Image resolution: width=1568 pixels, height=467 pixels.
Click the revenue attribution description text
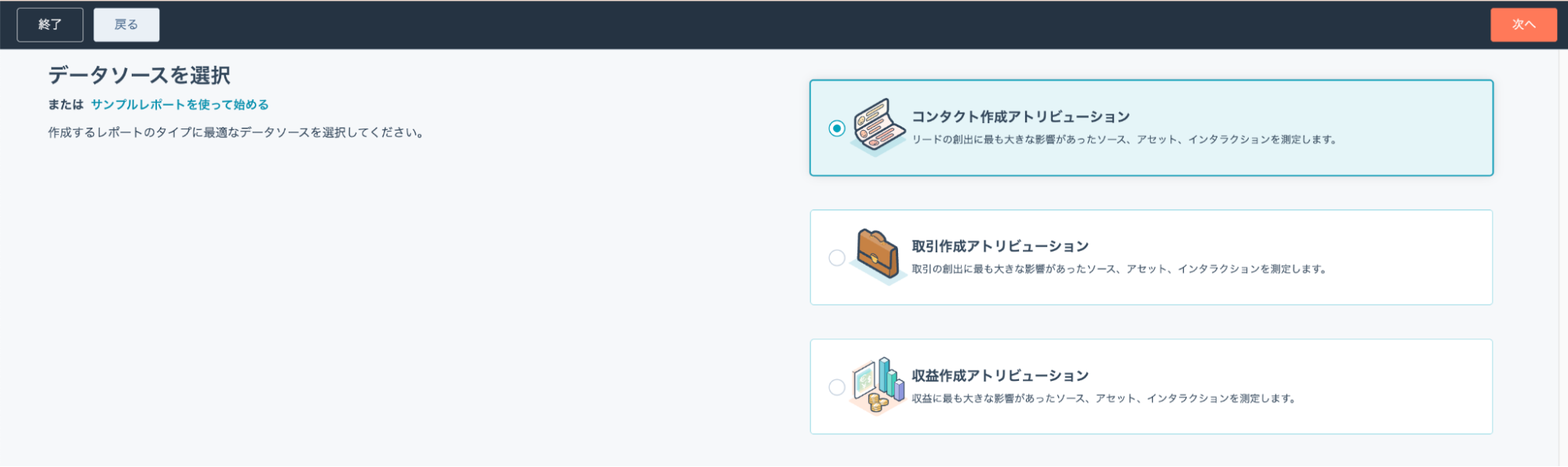(x=1104, y=398)
